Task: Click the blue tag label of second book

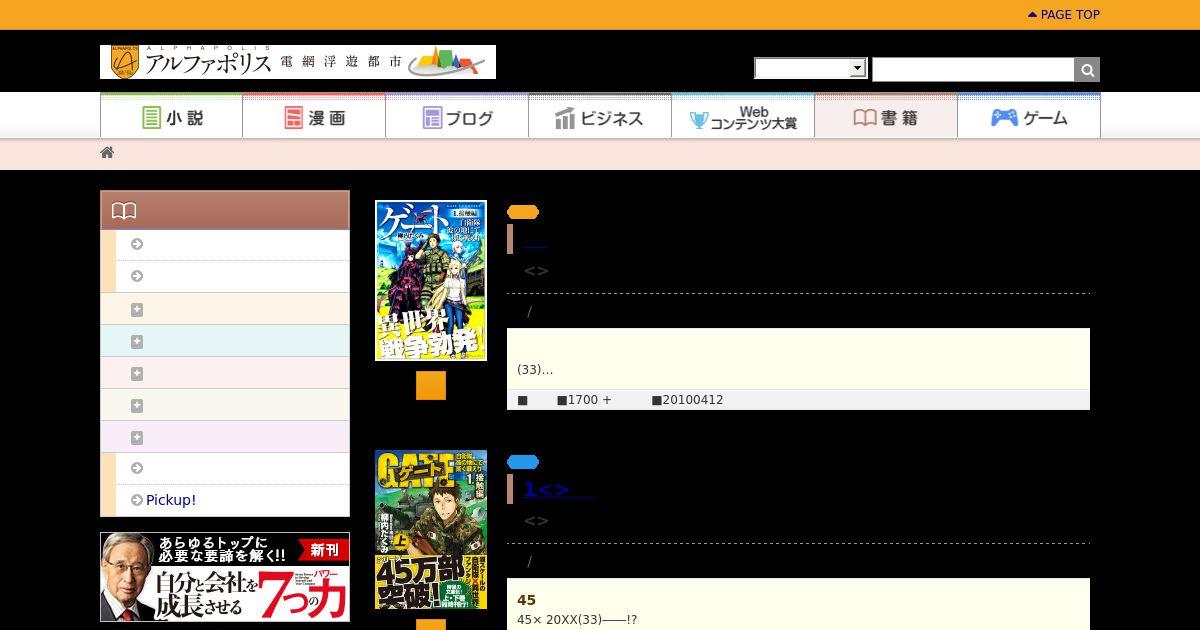Action: [523, 462]
